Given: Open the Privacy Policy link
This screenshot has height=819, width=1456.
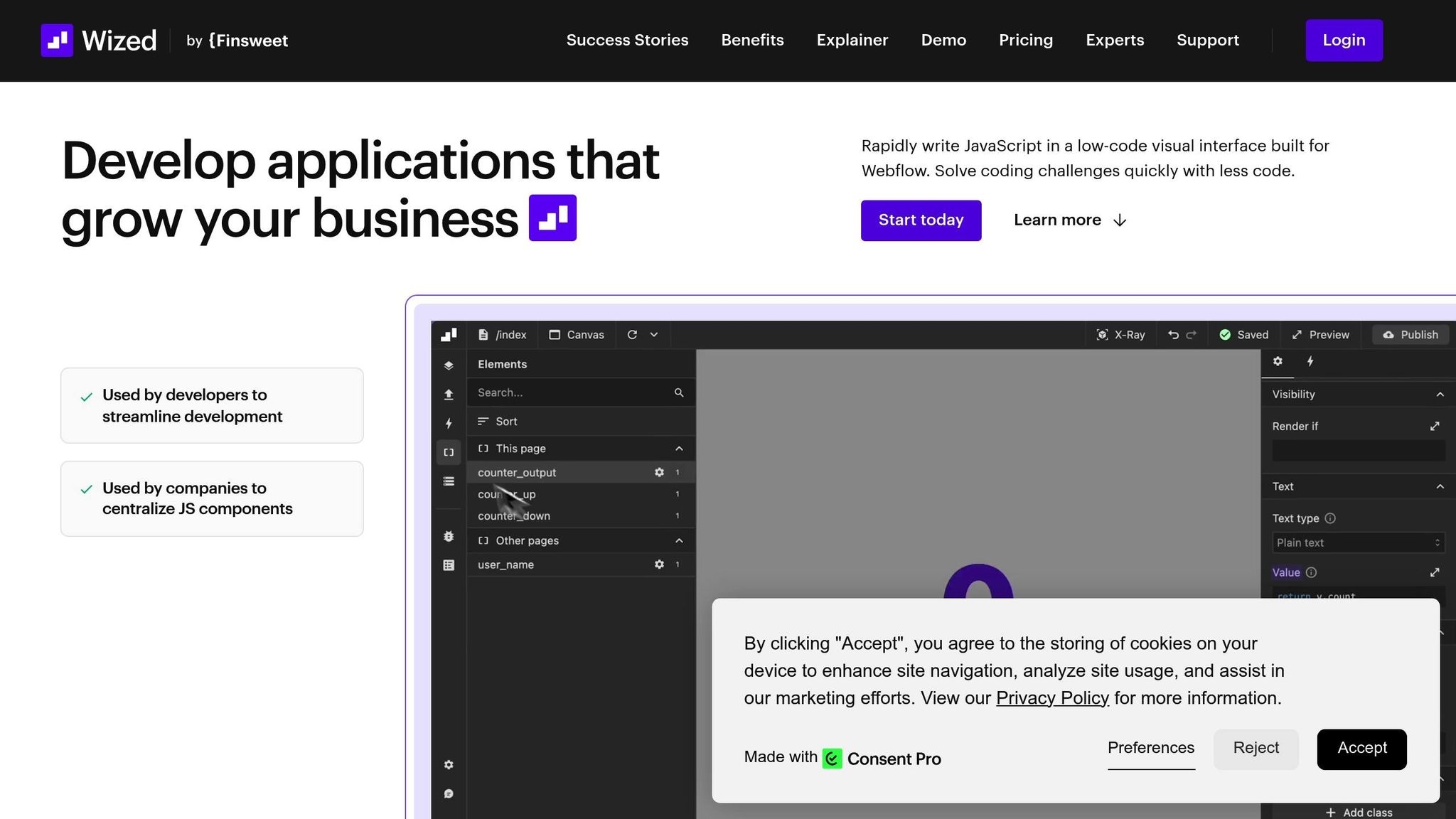Looking at the screenshot, I should coord(1052,698).
